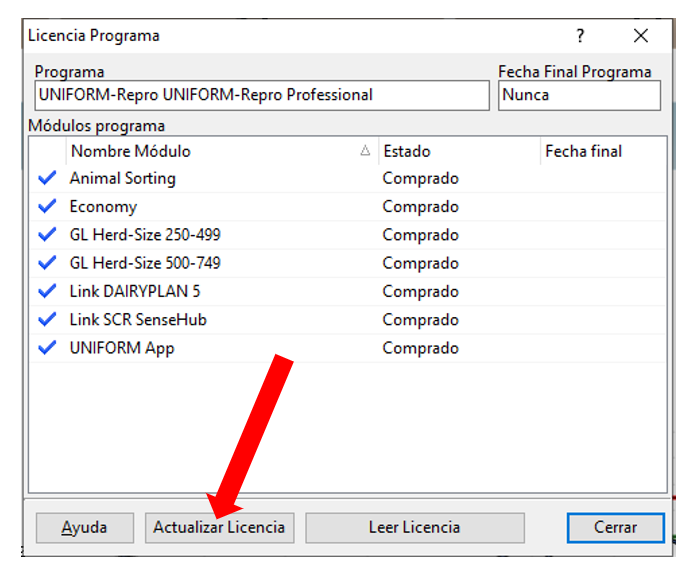Close the Licencia Programa dialog

[641, 36]
